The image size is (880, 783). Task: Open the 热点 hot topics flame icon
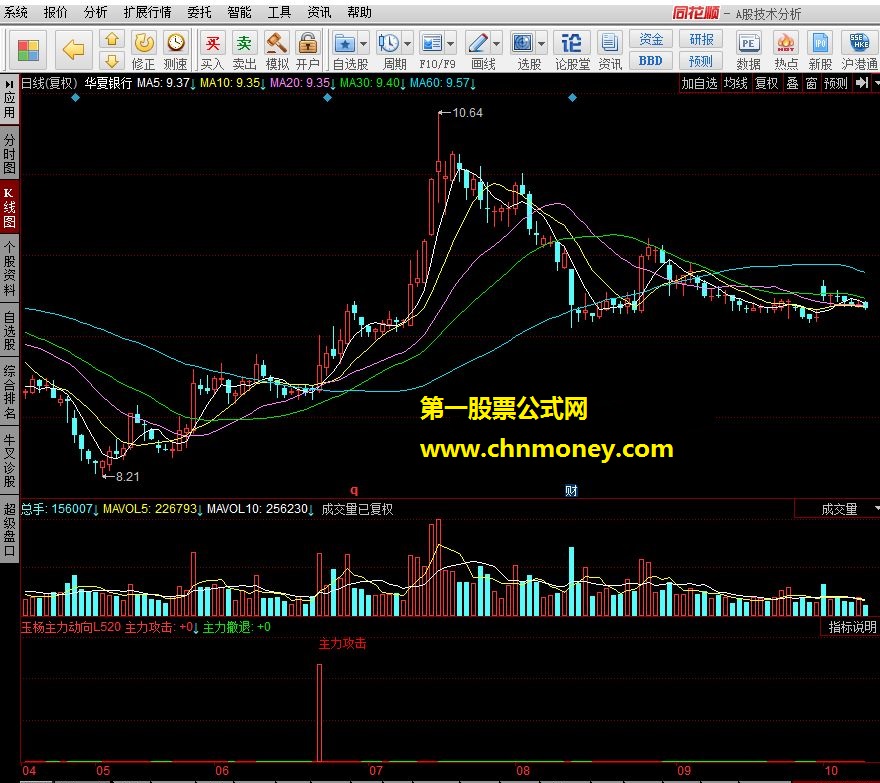coord(786,43)
